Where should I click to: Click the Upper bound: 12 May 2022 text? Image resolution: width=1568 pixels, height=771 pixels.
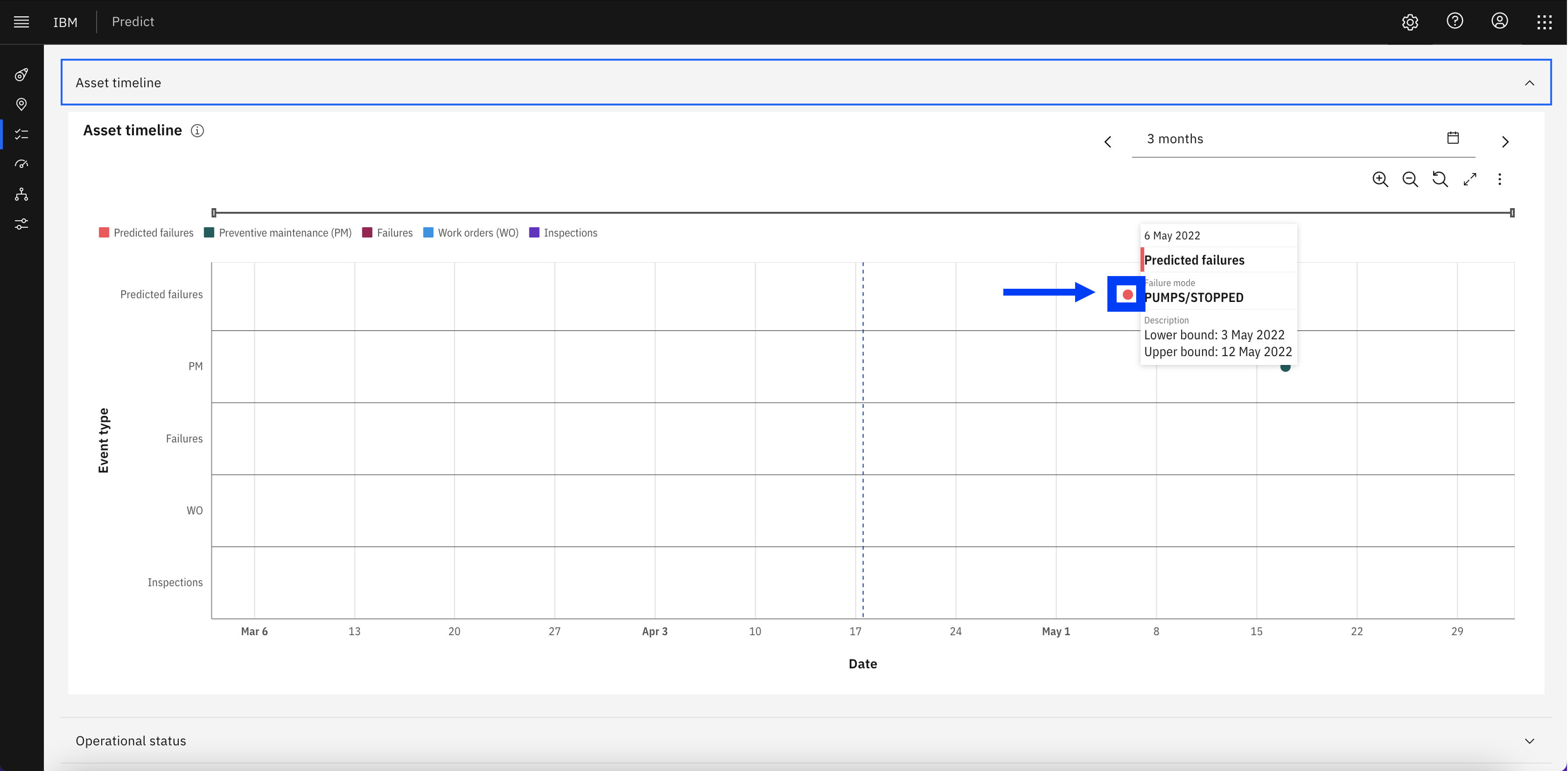click(x=1218, y=352)
